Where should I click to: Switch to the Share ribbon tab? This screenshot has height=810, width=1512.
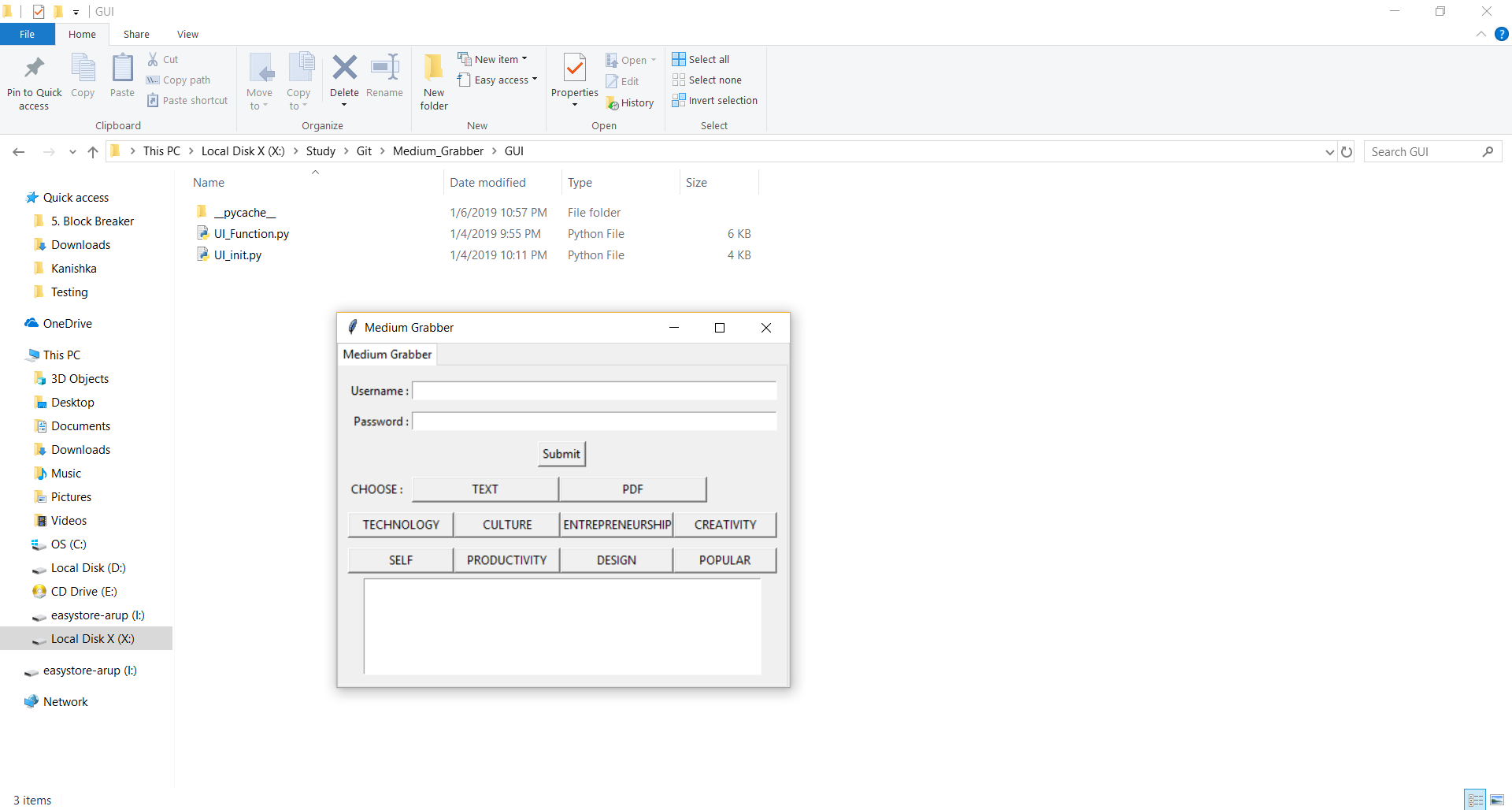click(136, 34)
